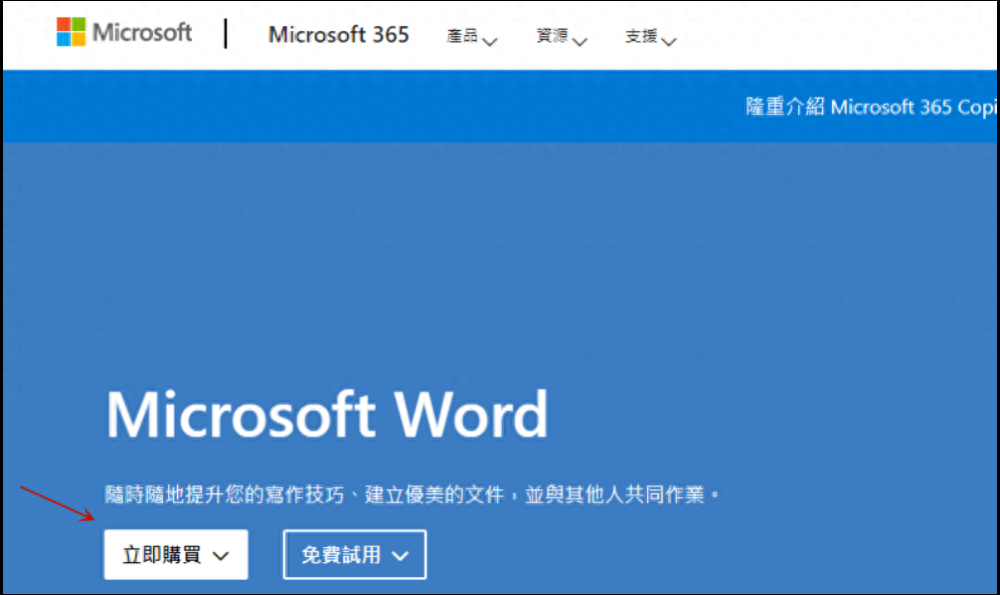This screenshot has width=1000, height=595.
Task: Expand the 產品 menu
Action: pos(471,37)
